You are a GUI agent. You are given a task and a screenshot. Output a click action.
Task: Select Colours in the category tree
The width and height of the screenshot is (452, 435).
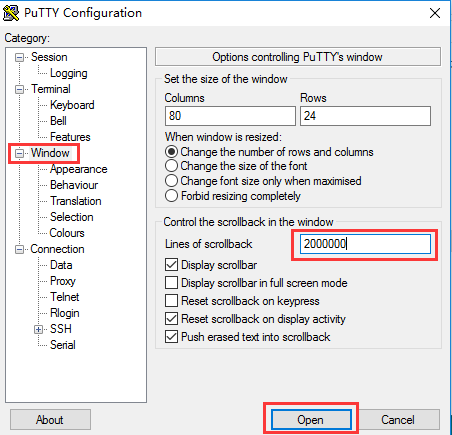[67, 233]
